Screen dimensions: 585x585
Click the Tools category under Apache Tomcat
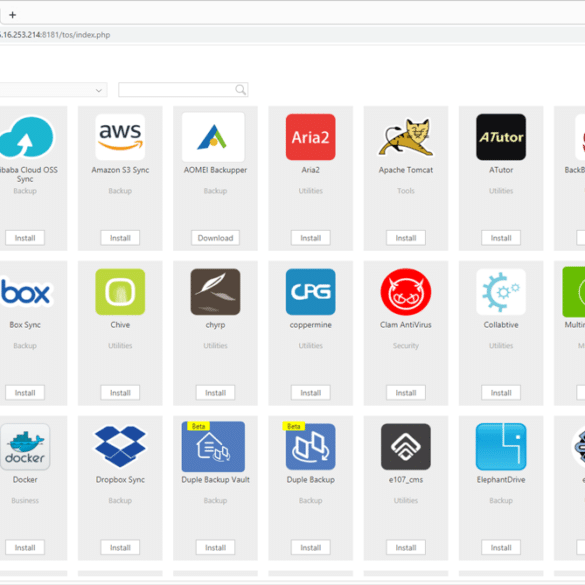click(406, 191)
